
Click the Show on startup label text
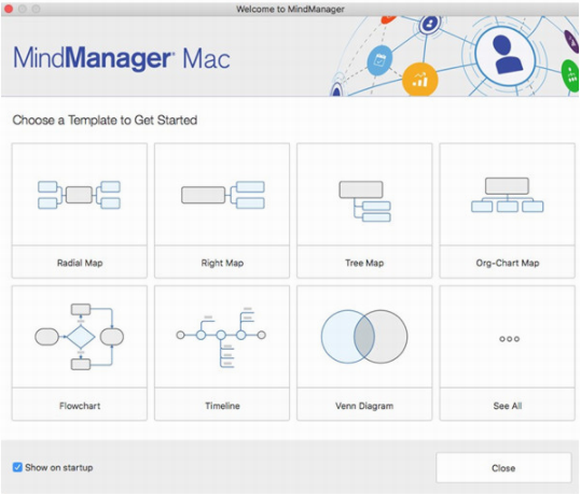coord(59,467)
